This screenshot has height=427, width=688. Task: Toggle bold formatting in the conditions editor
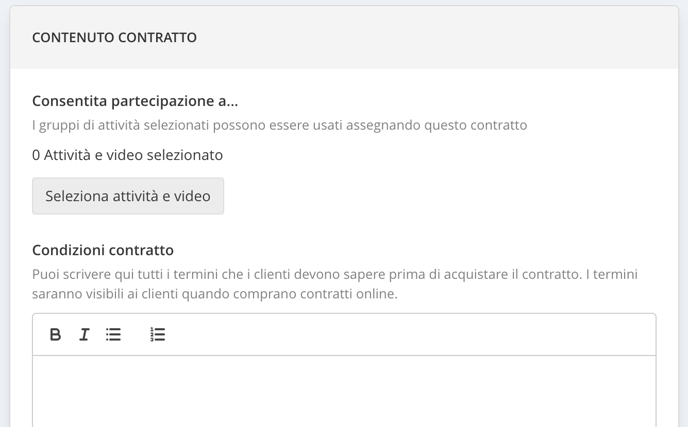[55, 334]
